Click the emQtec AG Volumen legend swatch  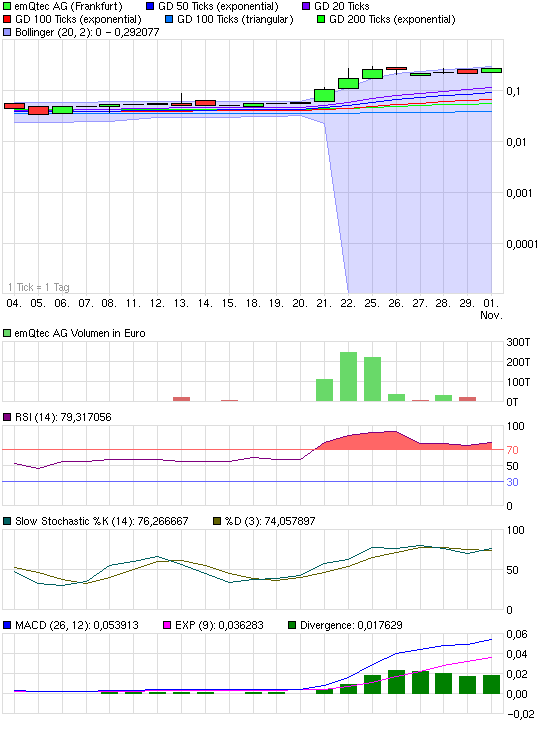(x=7, y=333)
